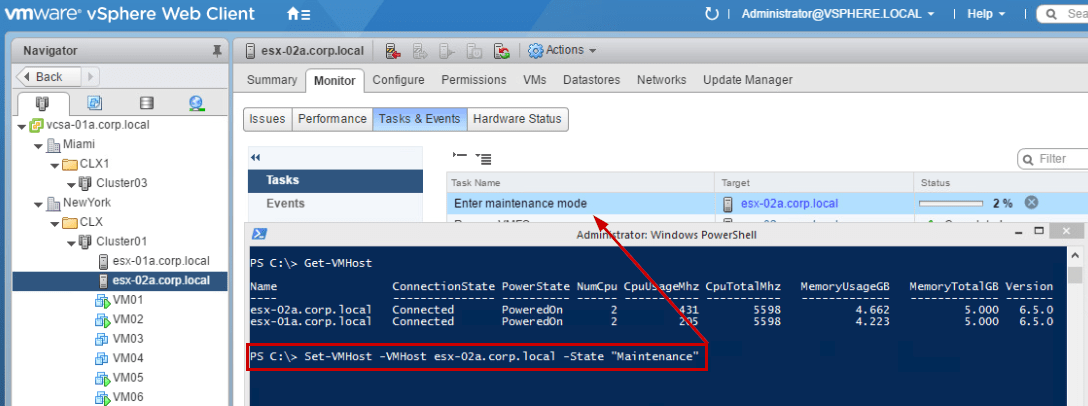
Task: Select the Enter maintenance mode task row
Action: [x=767, y=203]
